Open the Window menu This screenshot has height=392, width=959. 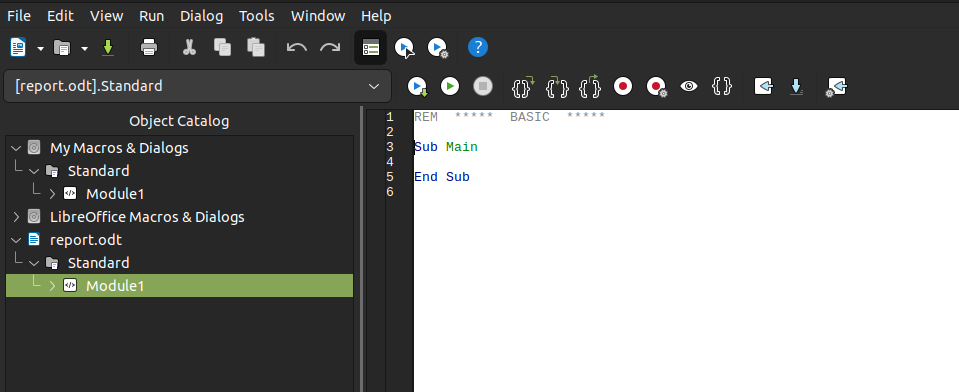[x=318, y=16]
